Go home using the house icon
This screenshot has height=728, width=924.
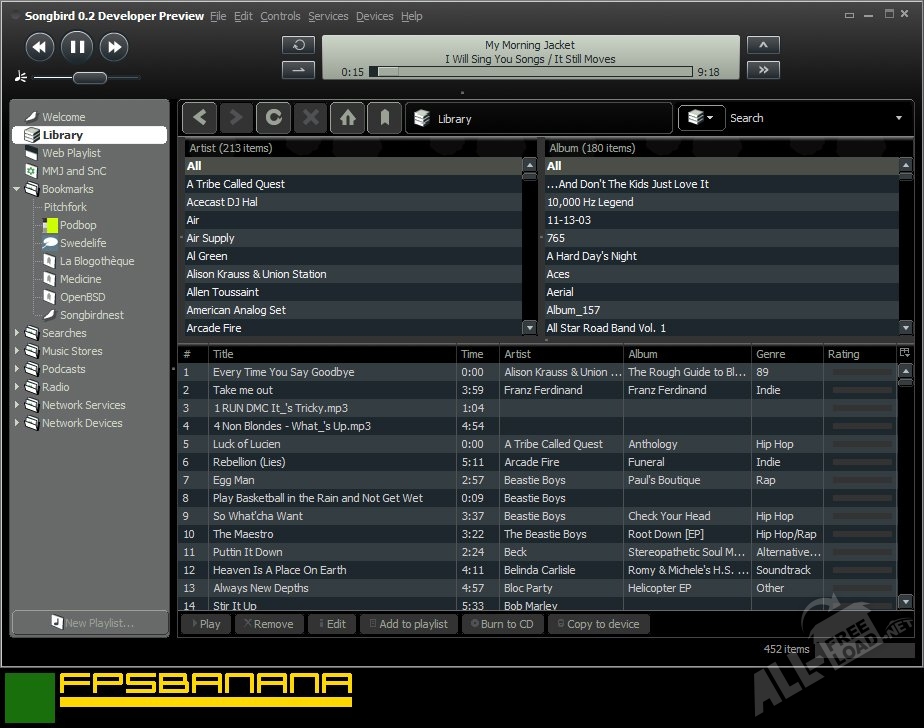[x=347, y=118]
